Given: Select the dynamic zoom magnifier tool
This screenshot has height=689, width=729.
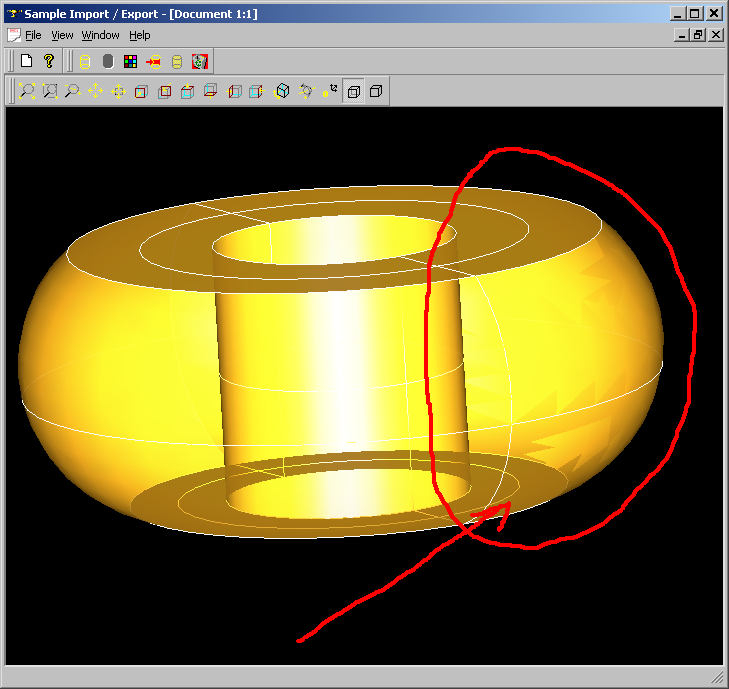Looking at the screenshot, I should click(x=72, y=92).
